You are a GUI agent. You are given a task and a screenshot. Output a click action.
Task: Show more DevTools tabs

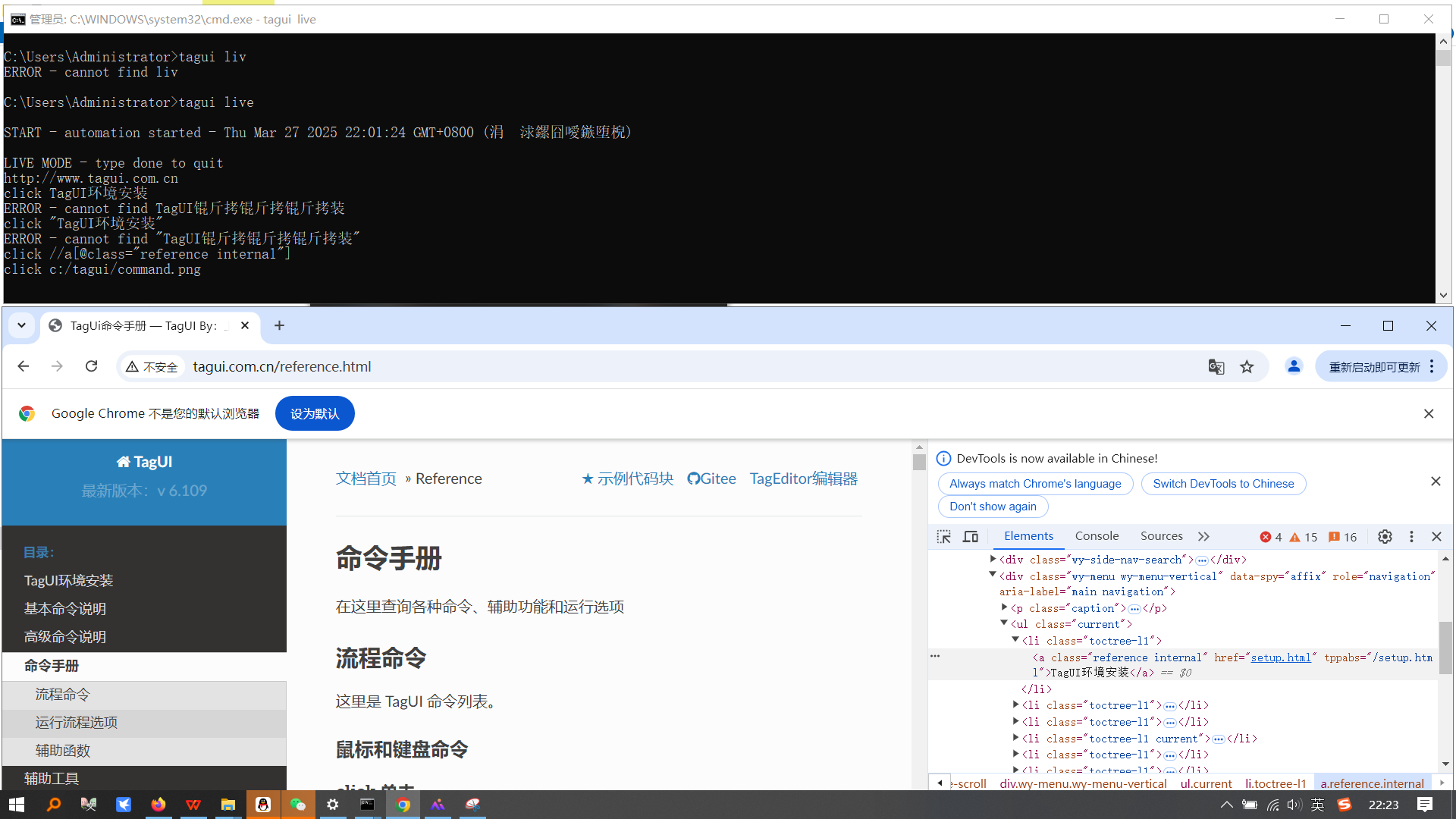click(x=1203, y=537)
